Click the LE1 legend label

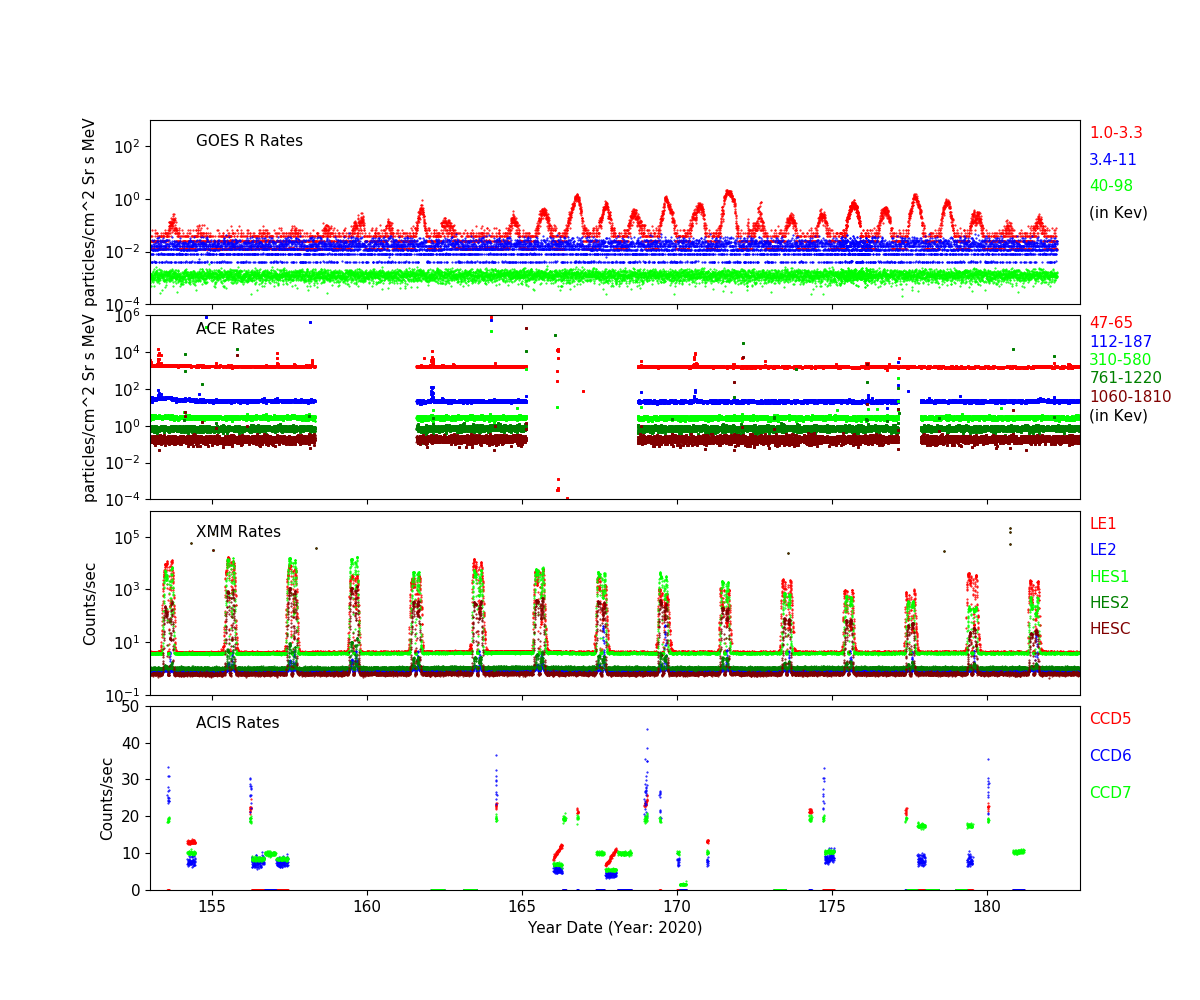pyautogui.click(x=1102, y=524)
